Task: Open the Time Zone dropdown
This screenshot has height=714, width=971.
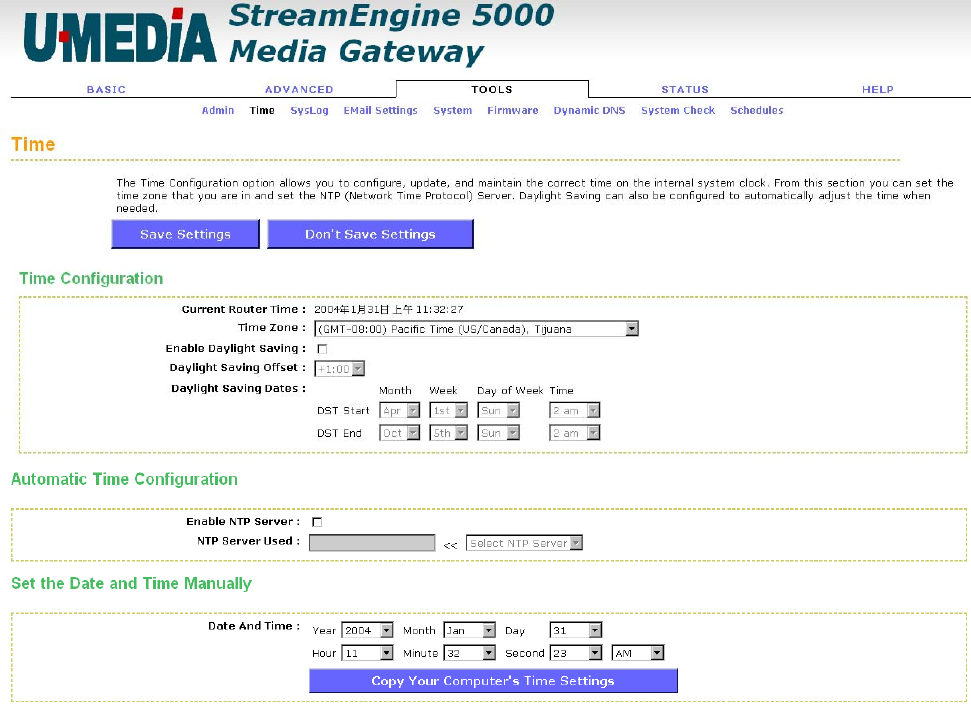Action: (476, 329)
